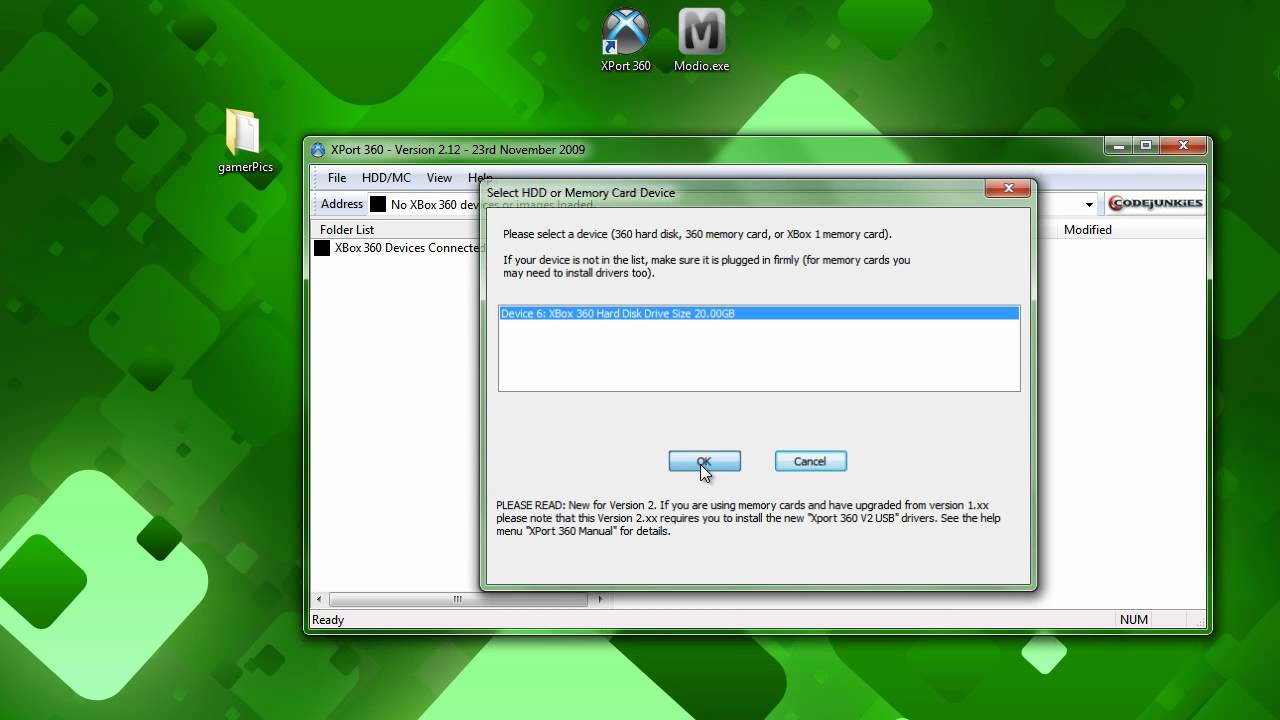Screen dimensions: 1280x720
Task: Maximize the XPort 360 window
Action: click(1146, 146)
